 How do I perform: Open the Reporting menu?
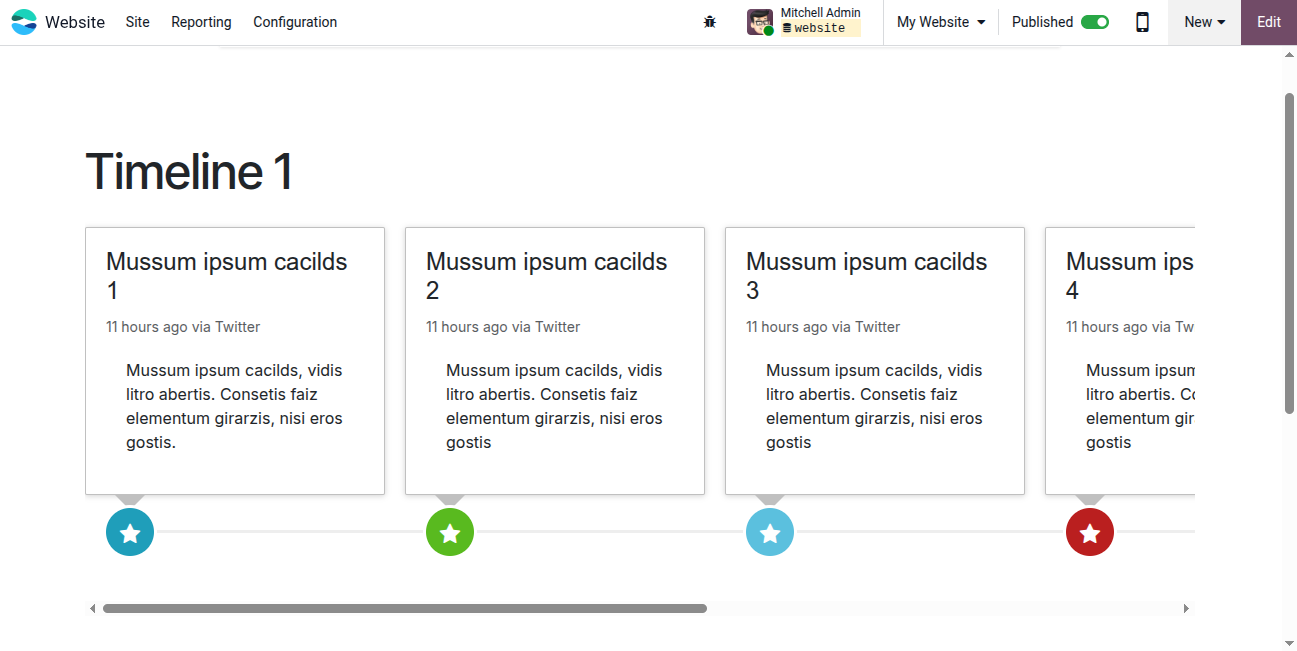point(201,22)
